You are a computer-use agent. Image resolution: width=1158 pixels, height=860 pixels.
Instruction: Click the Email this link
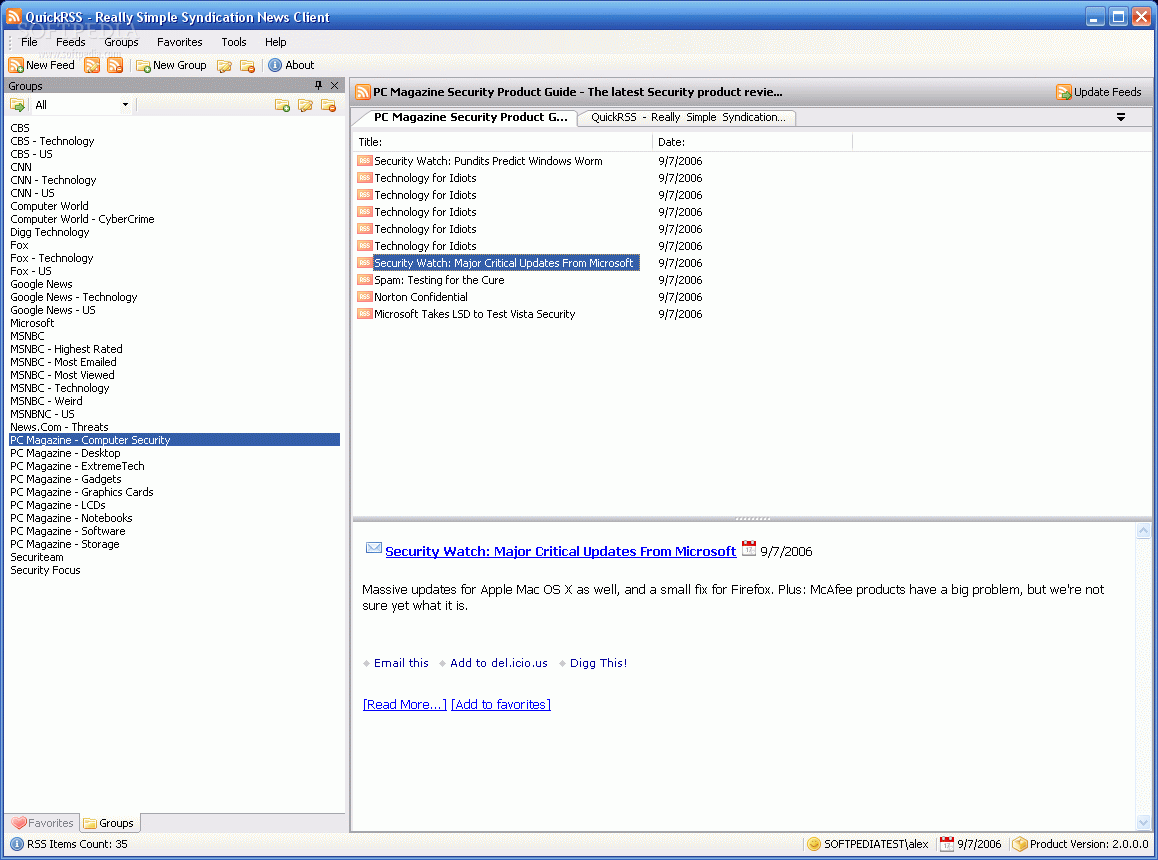[x=401, y=663]
